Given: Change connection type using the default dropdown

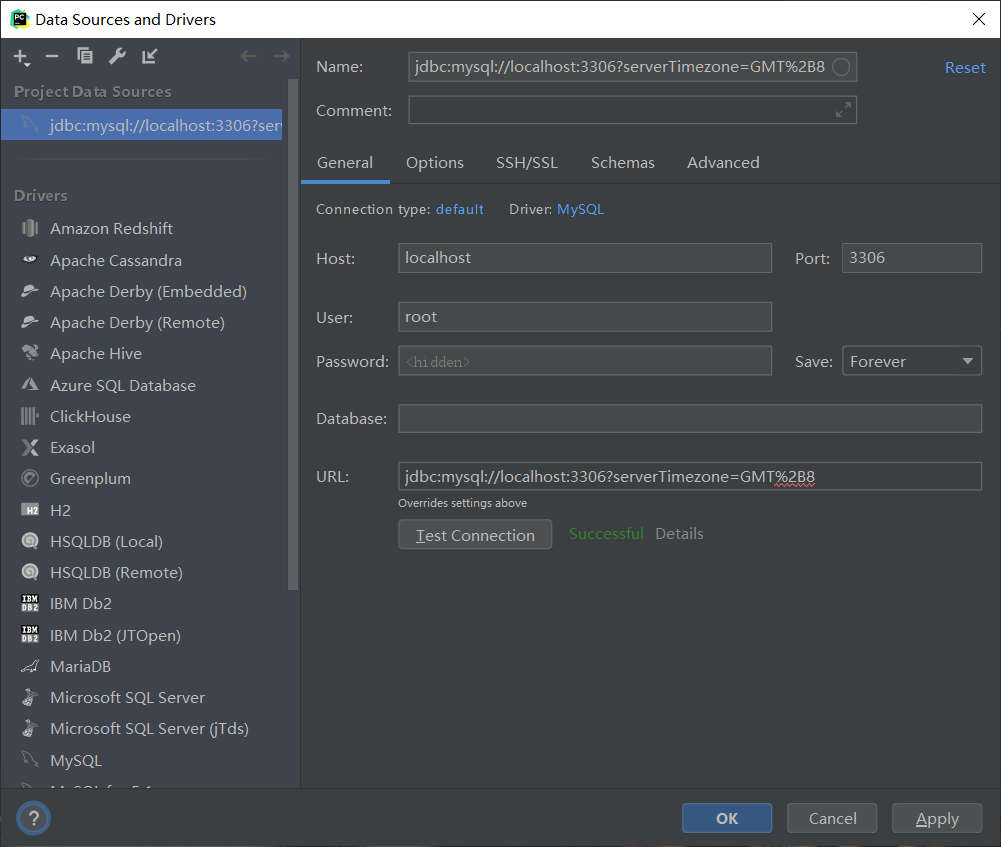Looking at the screenshot, I should [459, 209].
